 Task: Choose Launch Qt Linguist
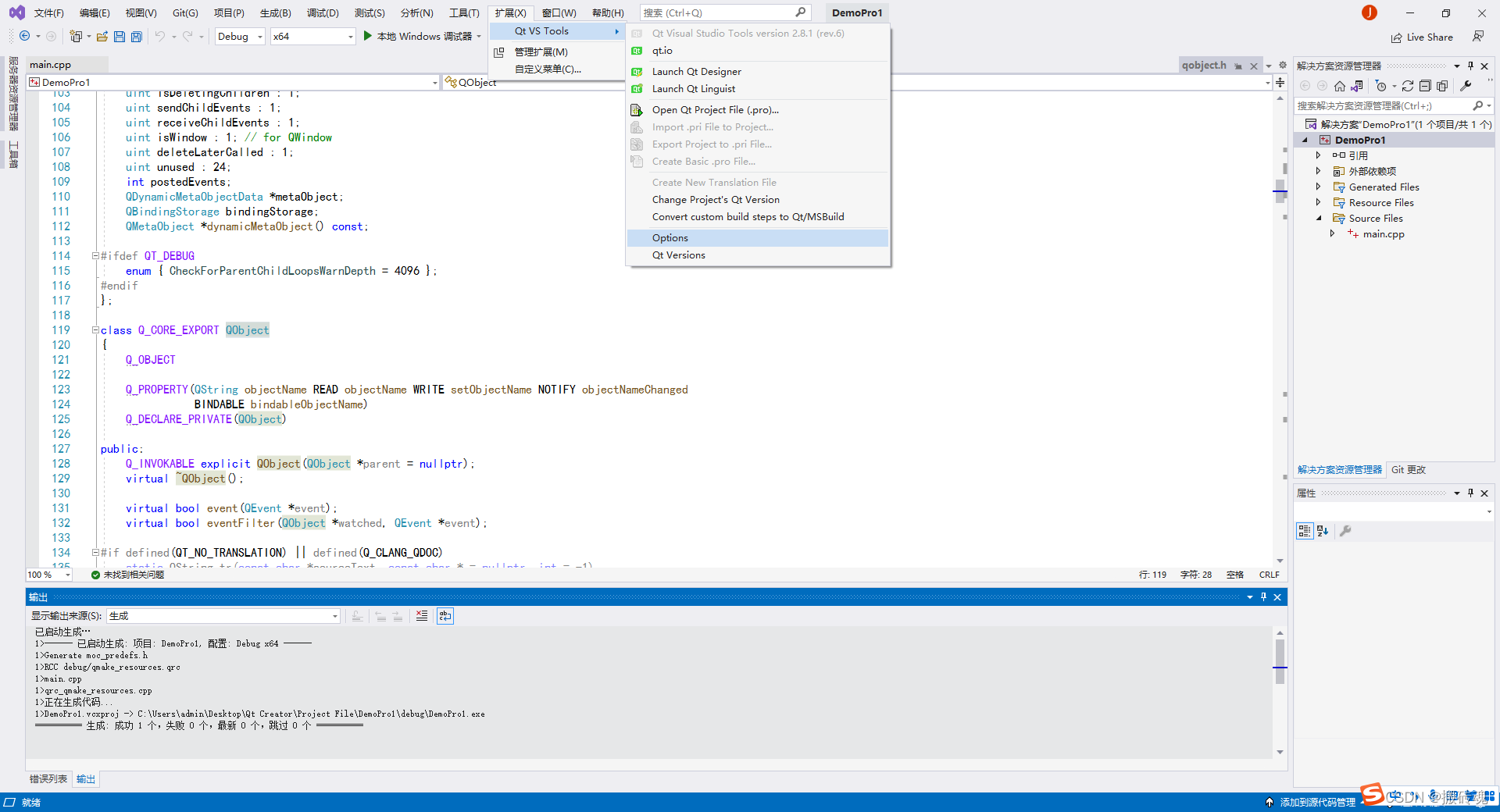[758, 88]
